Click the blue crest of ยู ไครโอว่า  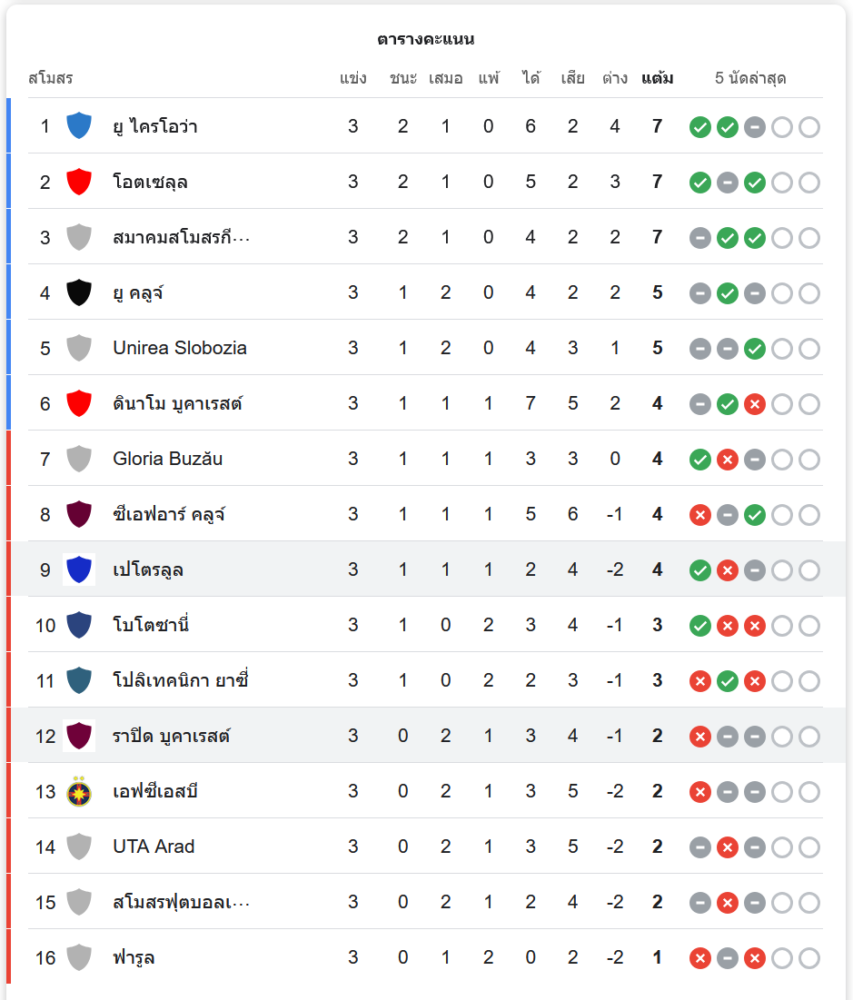79,126
